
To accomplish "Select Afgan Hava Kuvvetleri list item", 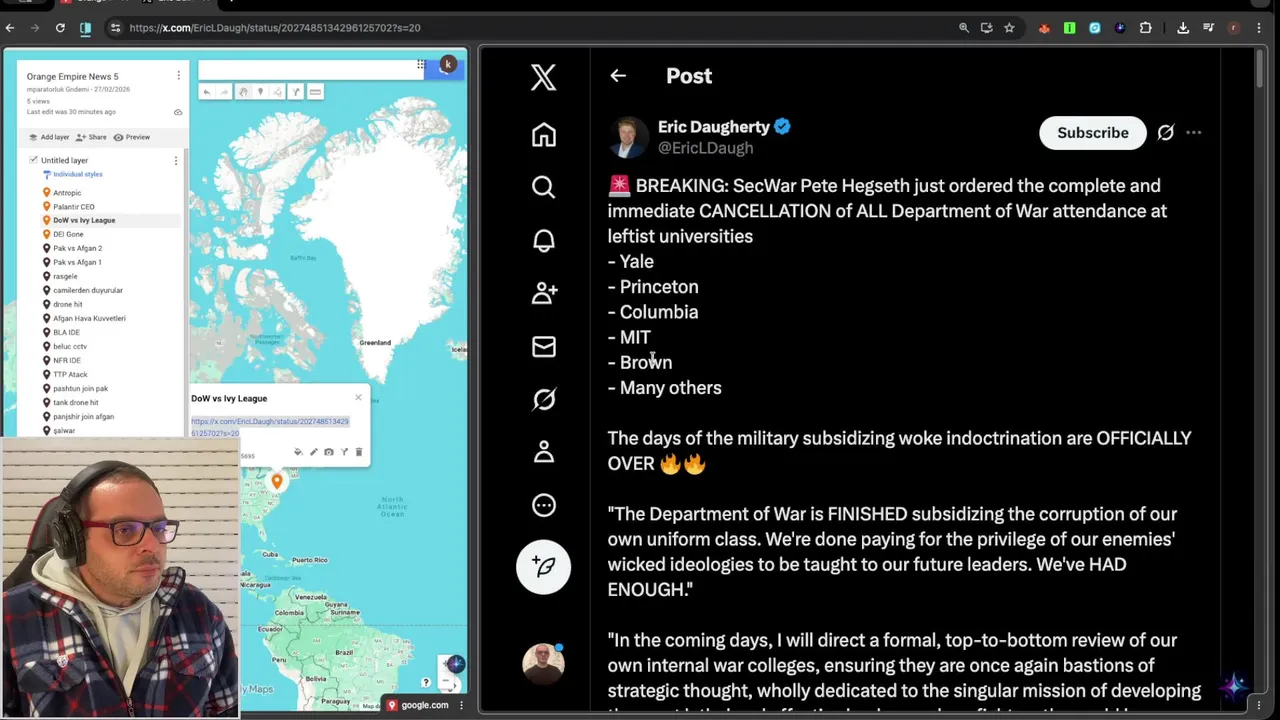I will 89,318.
